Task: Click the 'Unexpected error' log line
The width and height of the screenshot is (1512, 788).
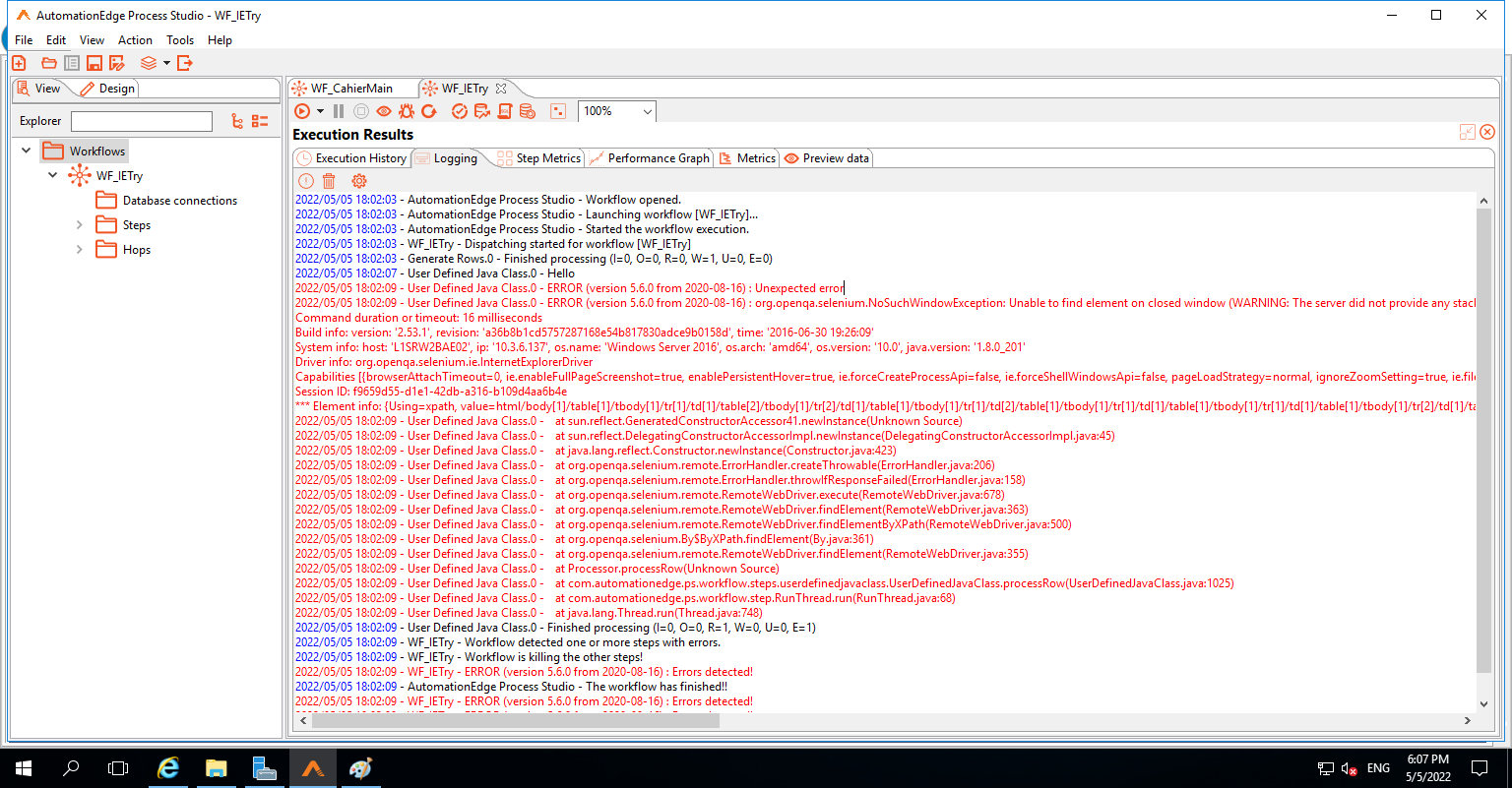Action: coord(570,288)
